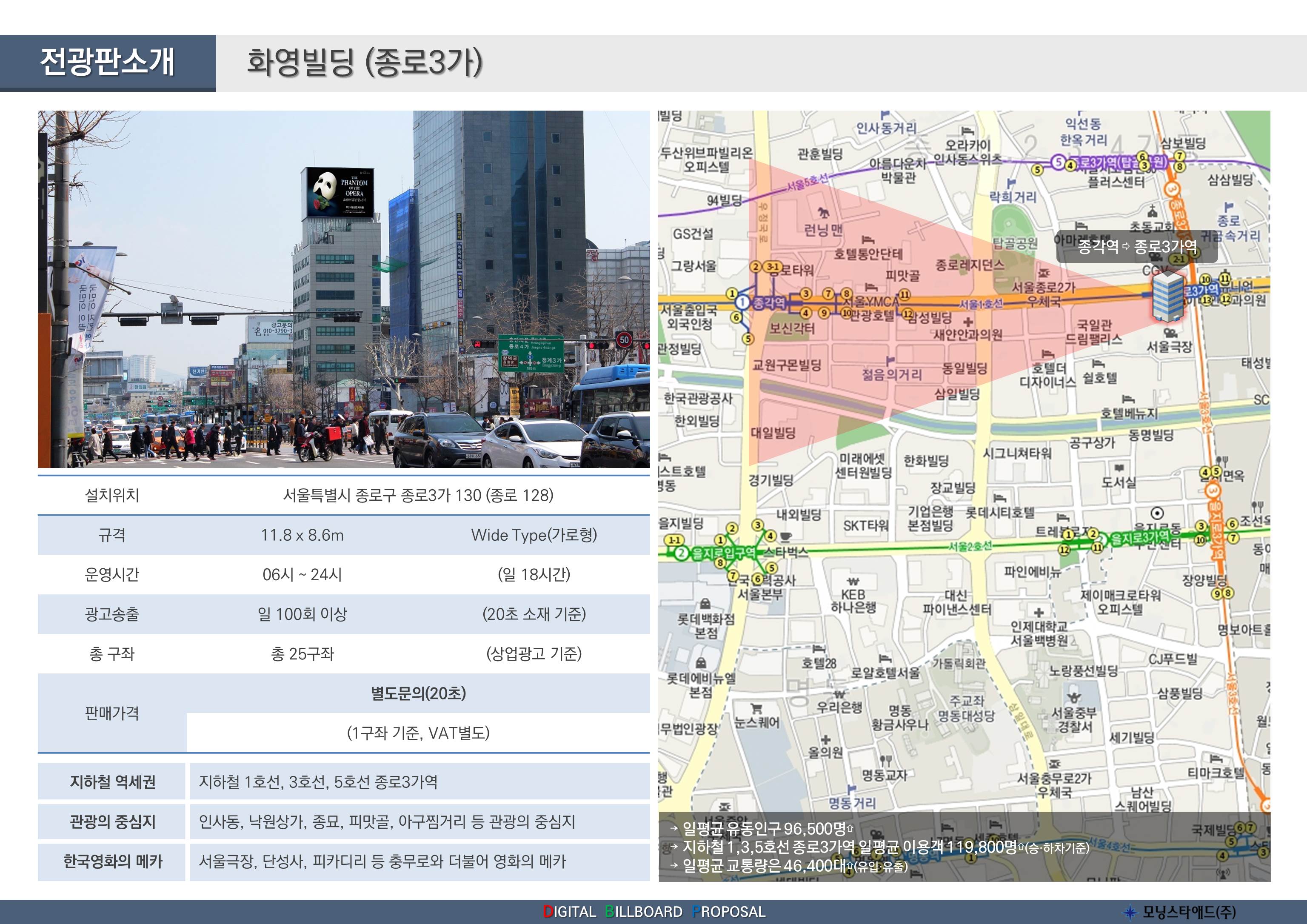
Task: Click the 인사동거리 flag marker
Action: [885, 116]
